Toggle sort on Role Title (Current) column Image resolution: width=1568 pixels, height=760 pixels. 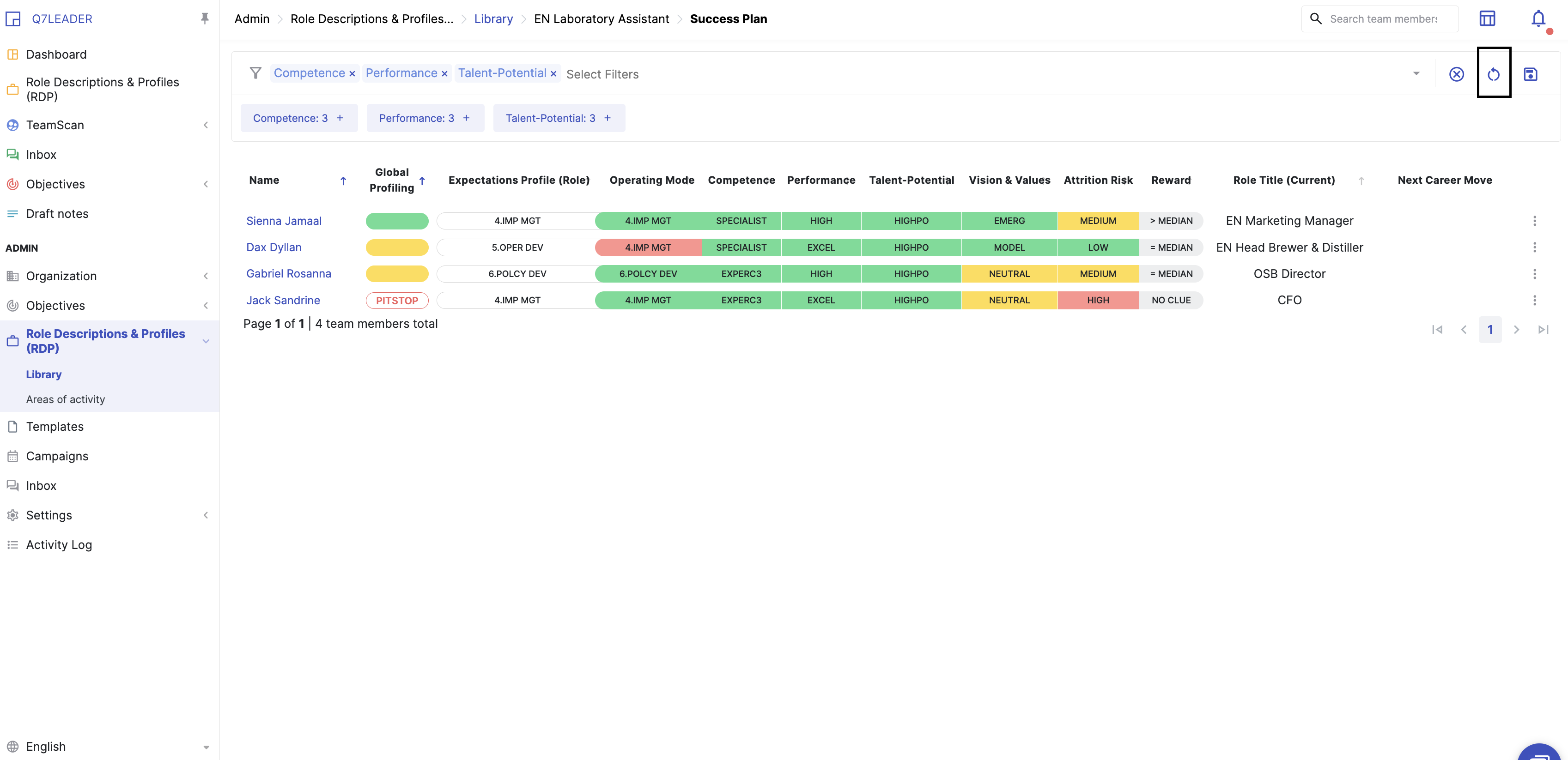[x=1361, y=181]
